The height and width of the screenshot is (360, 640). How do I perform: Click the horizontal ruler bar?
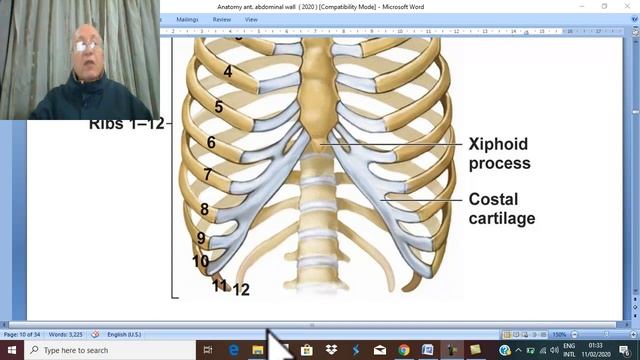coord(392,31)
